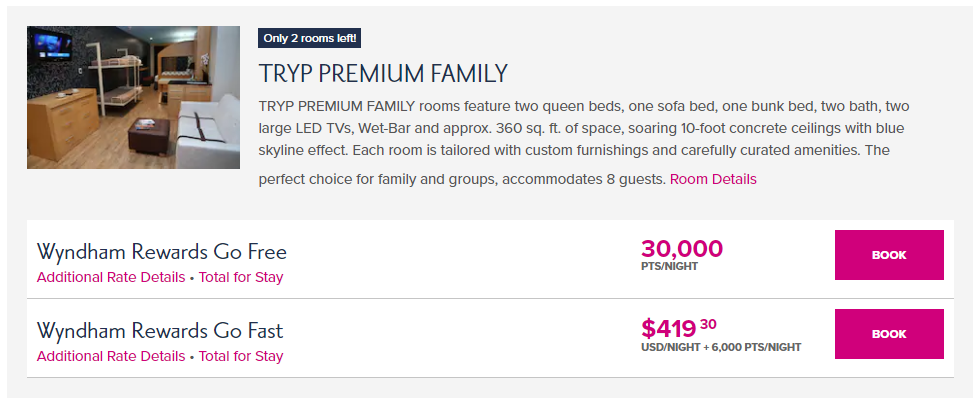
Task: Click the Wyndham Rewards Go Fast title
Action: [160, 330]
